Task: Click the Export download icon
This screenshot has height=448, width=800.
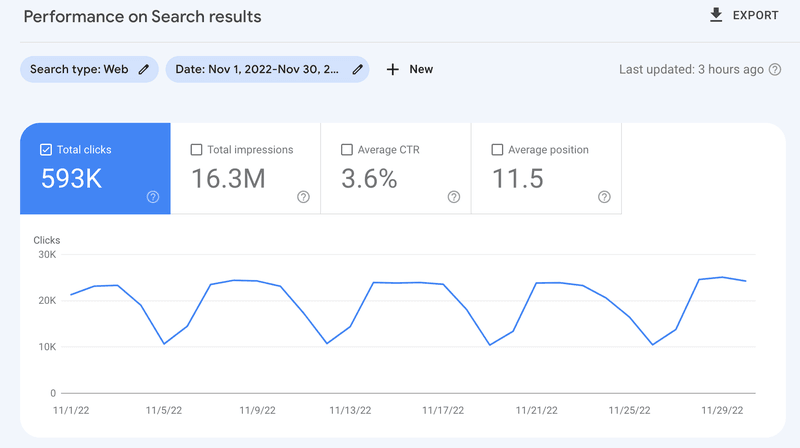Action: (716, 15)
